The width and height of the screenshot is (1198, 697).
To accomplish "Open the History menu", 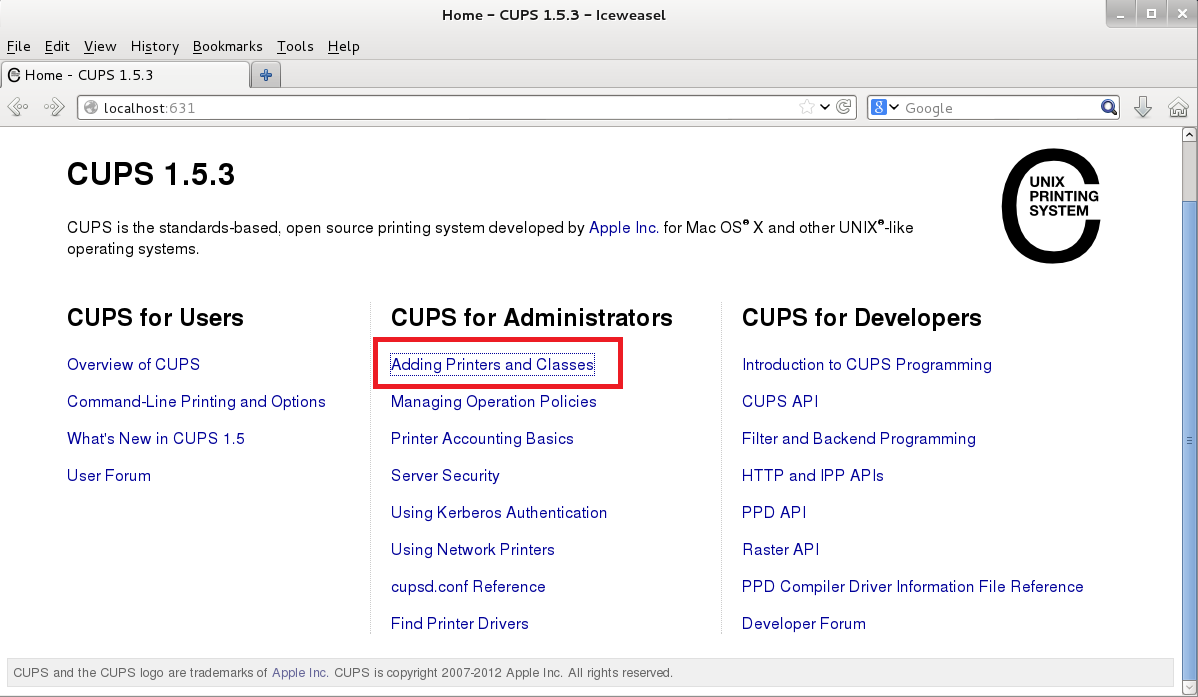I will [154, 47].
